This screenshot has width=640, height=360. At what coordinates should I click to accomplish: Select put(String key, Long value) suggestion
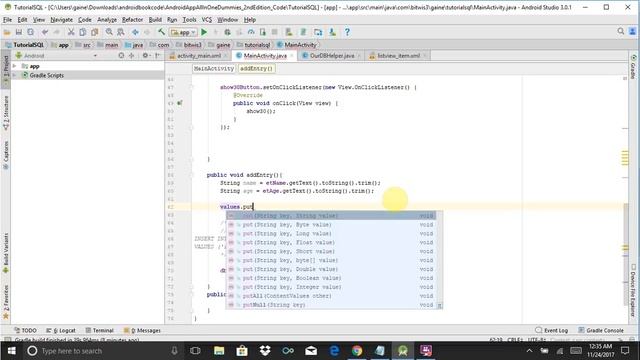[x=331, y=233]
